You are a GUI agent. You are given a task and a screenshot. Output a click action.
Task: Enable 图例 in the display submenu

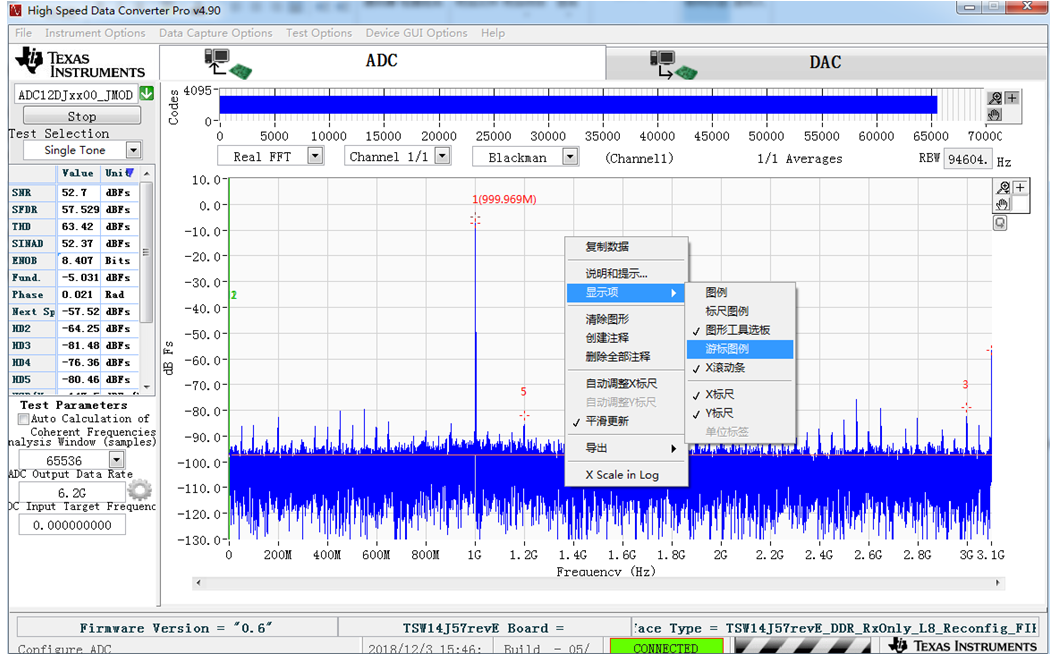click(x=740, y=293)
